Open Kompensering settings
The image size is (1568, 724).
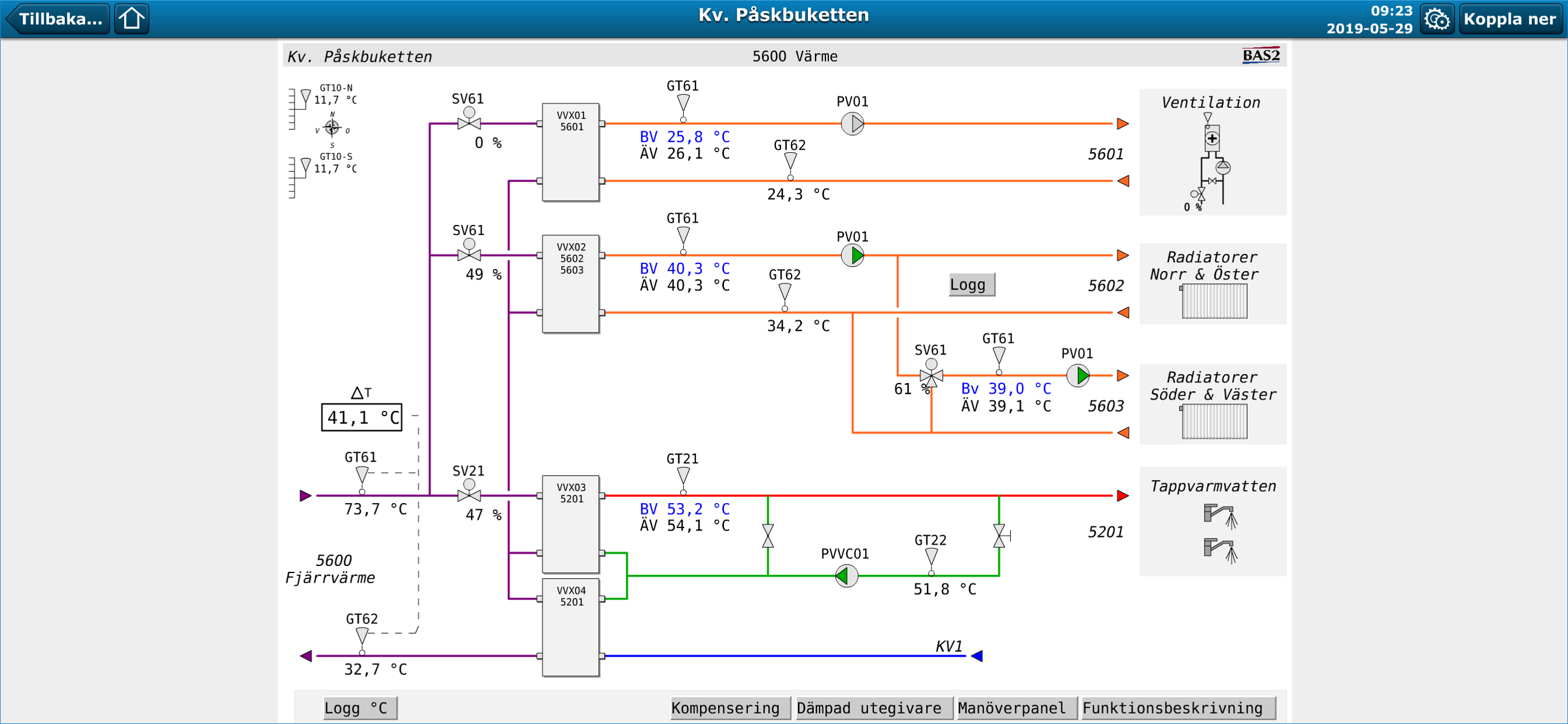click(730, 708)
